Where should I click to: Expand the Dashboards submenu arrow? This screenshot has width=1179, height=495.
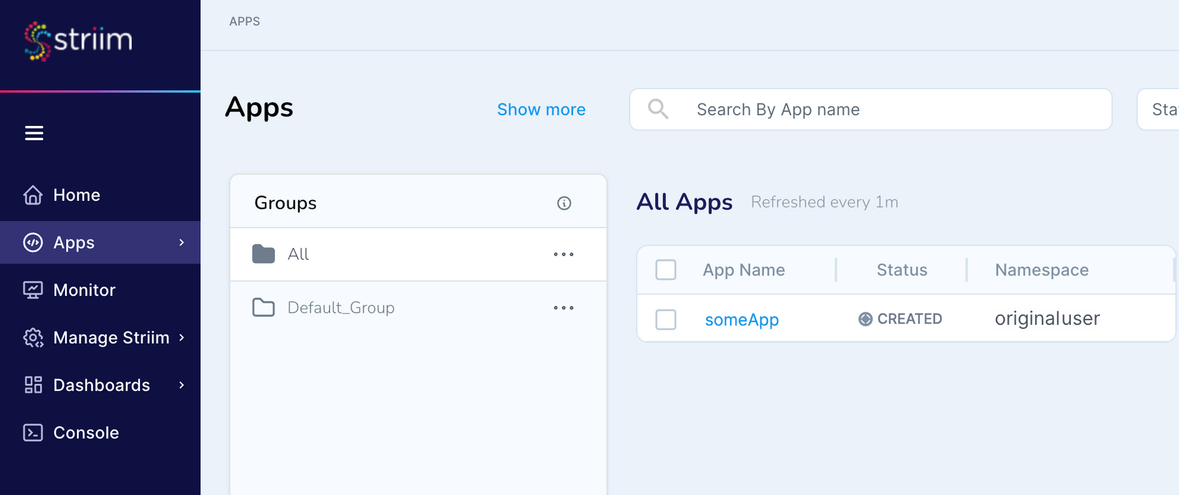[181, 385]
